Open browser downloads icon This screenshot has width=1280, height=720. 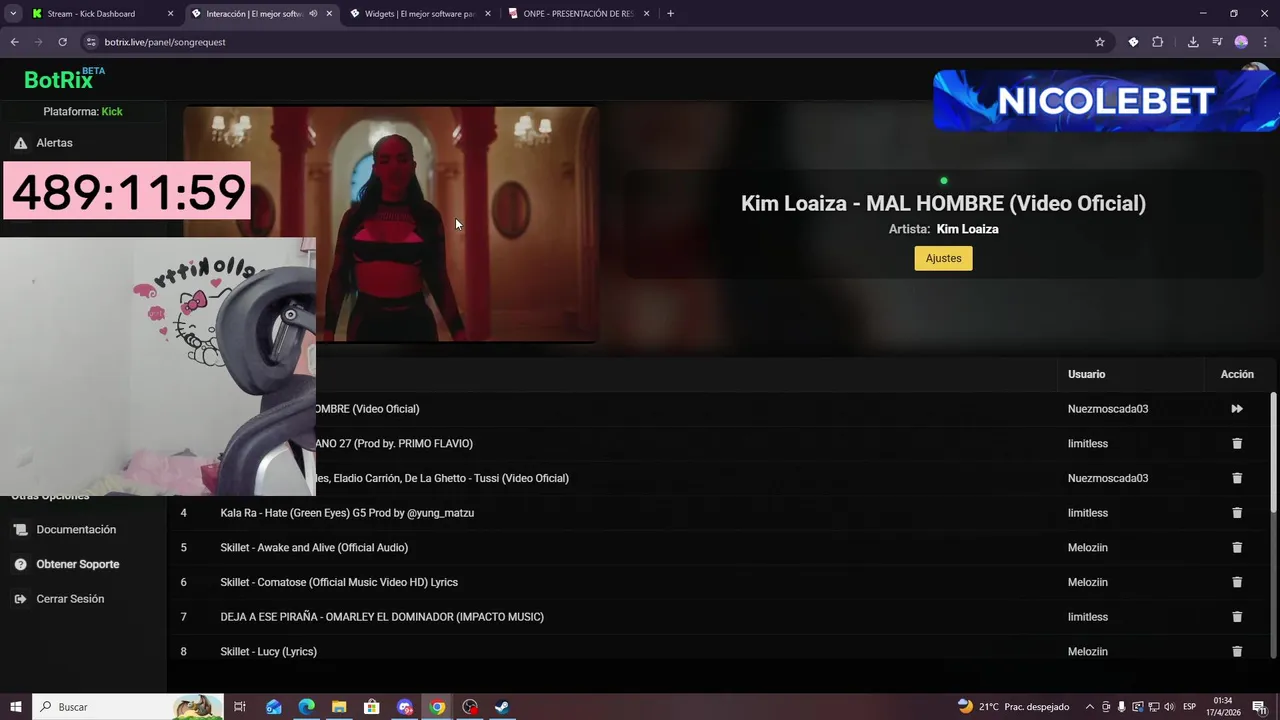click(1193, 42)
